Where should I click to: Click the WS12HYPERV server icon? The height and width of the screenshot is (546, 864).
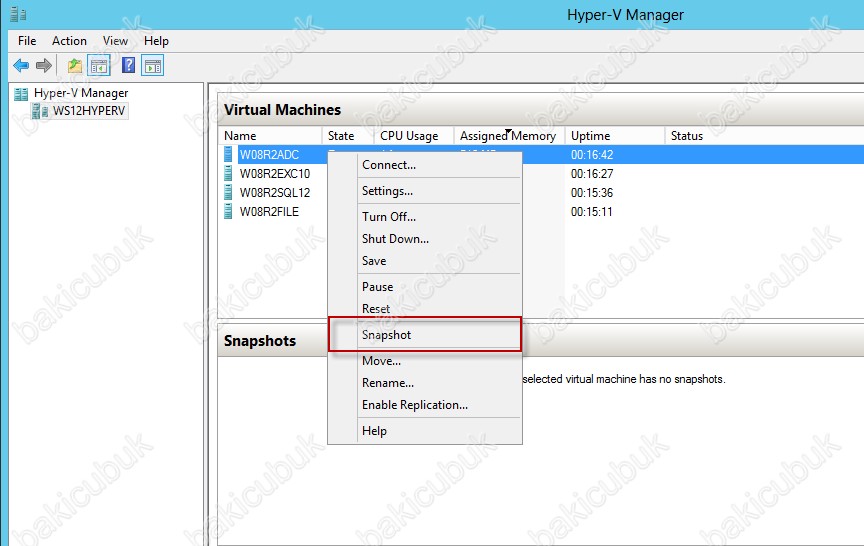click(40, 111)
